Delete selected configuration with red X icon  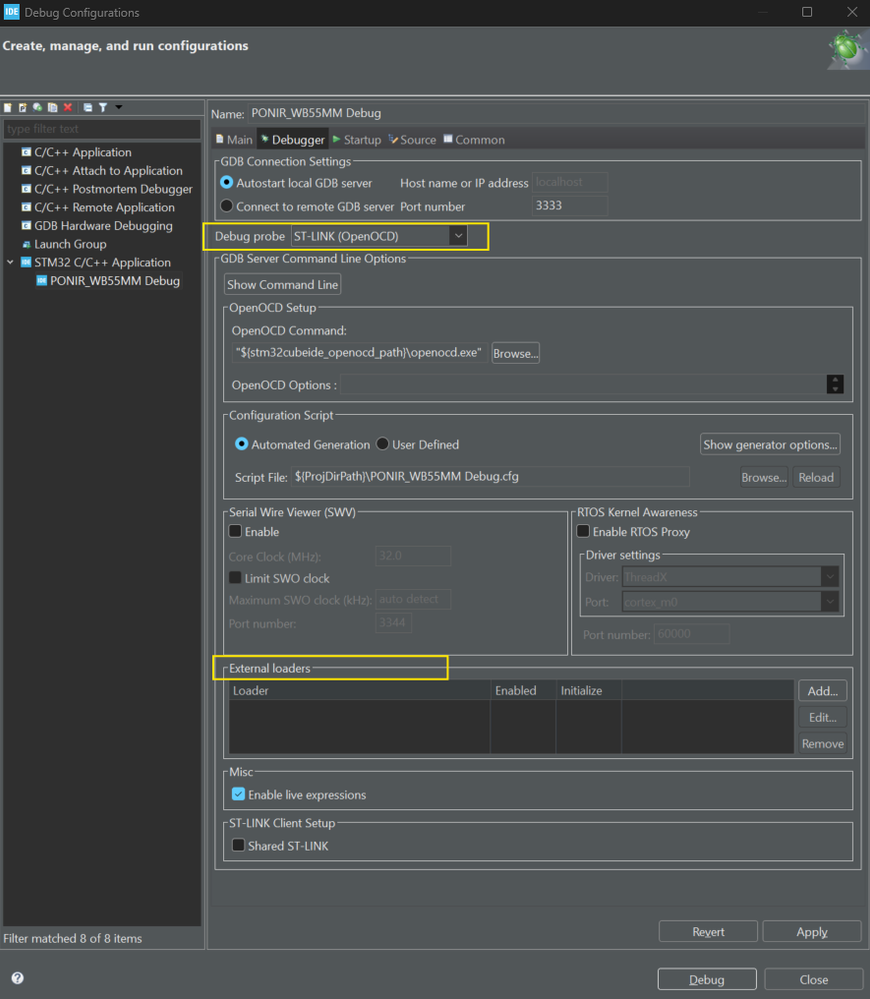point(68,108)
